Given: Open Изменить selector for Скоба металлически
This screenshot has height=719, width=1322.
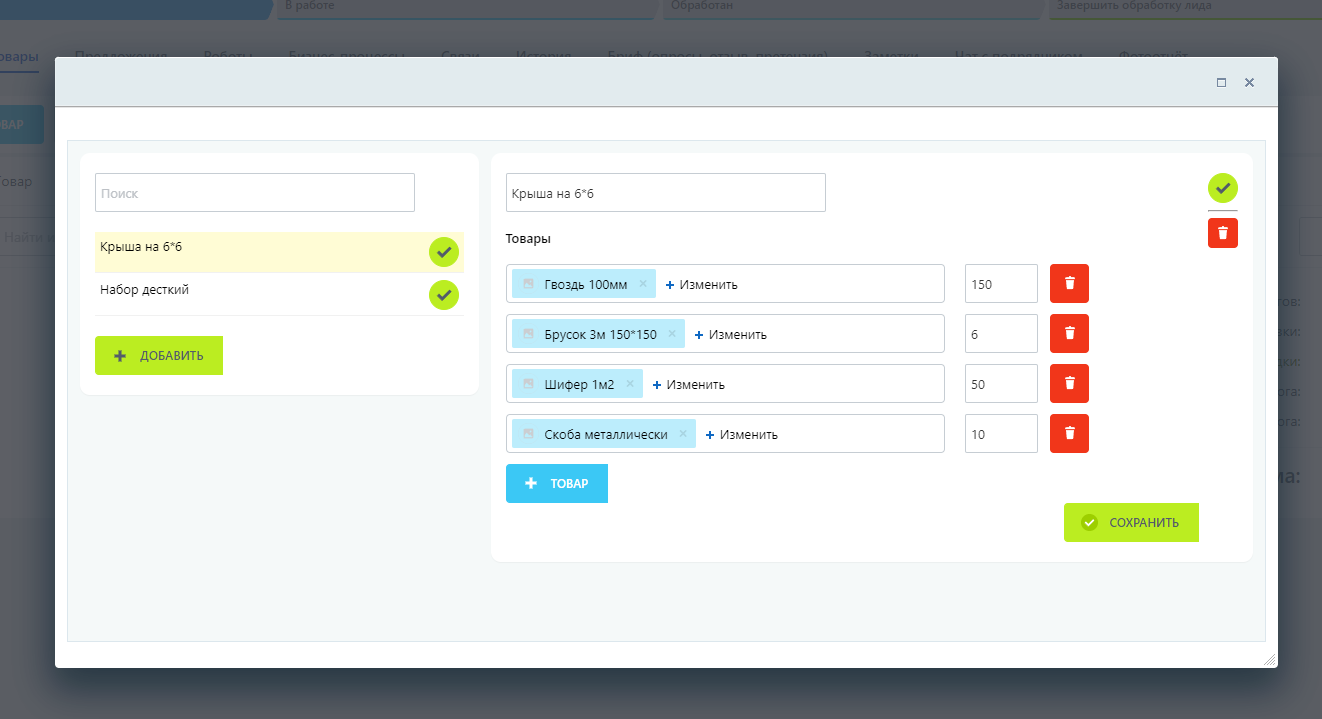Looking at the screenshot, I should 742,434.
